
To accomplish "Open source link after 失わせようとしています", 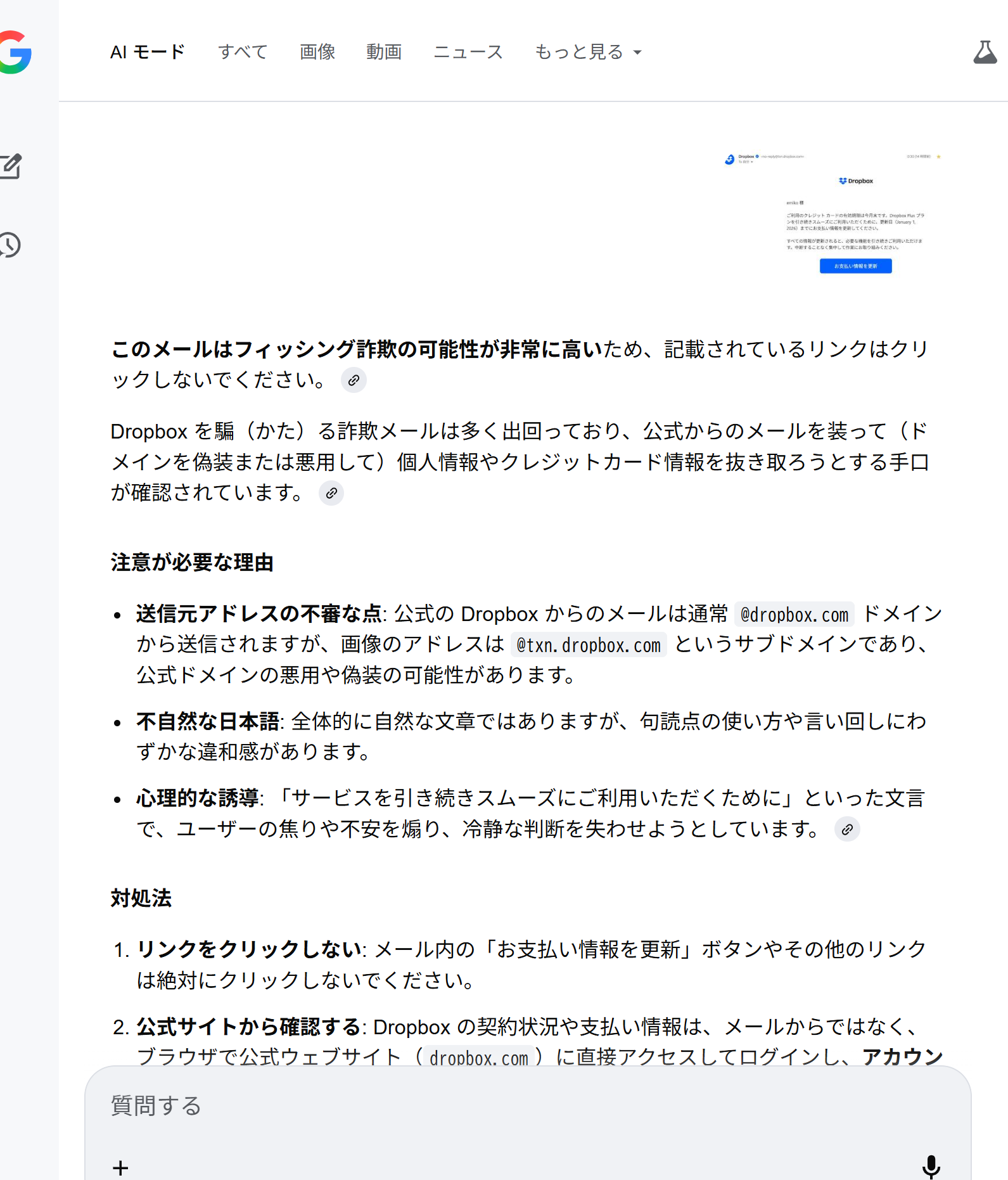I will click(847, 829).
